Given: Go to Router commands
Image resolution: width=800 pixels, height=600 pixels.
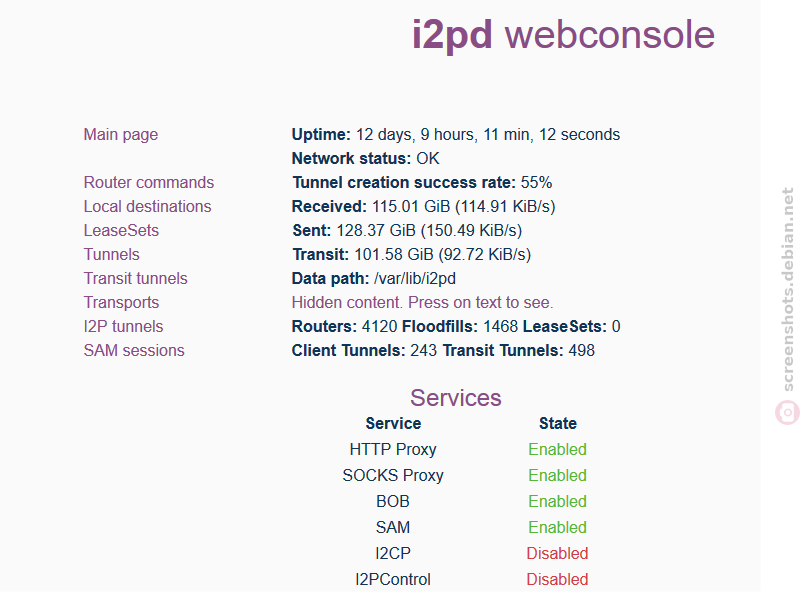Looking at the screenshot, I should click(148, 183).
